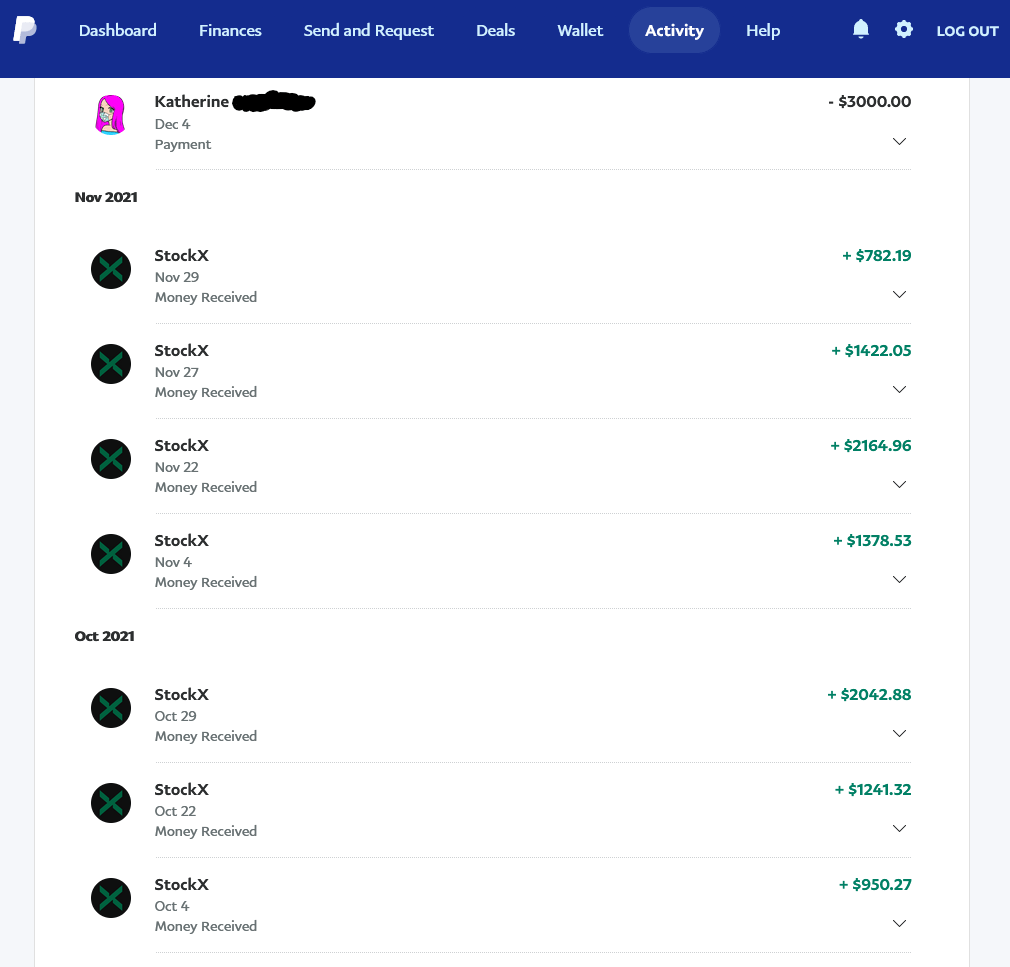Expand the $1422.05 StockX transaction

click(899, 390)
